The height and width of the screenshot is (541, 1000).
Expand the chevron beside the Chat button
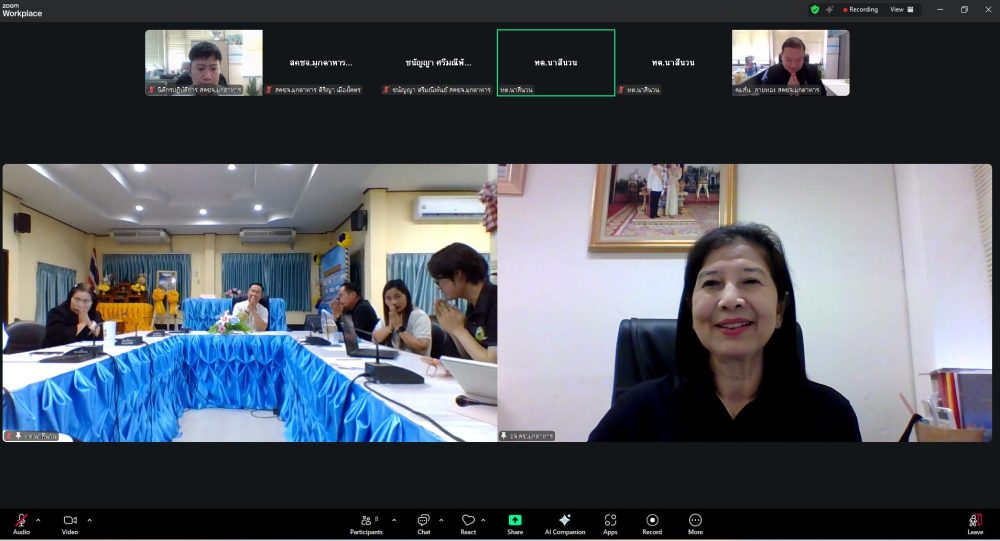point(441,520)
